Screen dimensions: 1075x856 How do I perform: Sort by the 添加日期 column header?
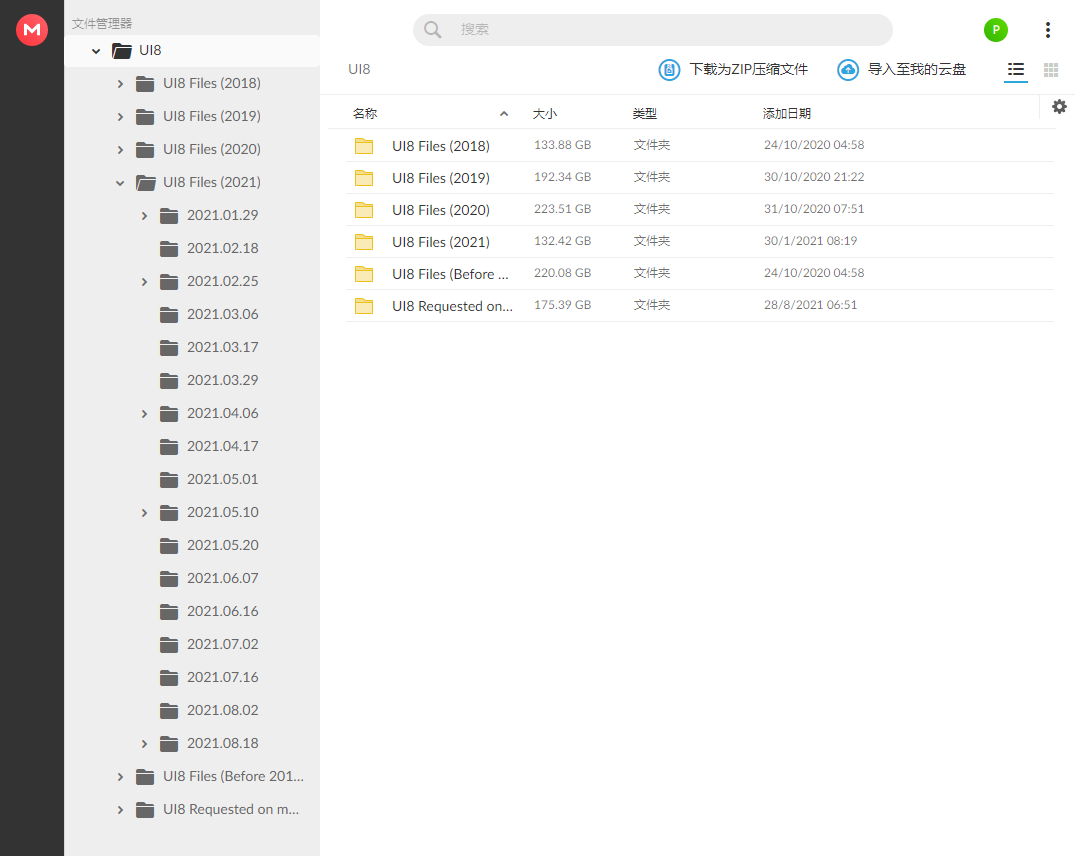point(787,113)
